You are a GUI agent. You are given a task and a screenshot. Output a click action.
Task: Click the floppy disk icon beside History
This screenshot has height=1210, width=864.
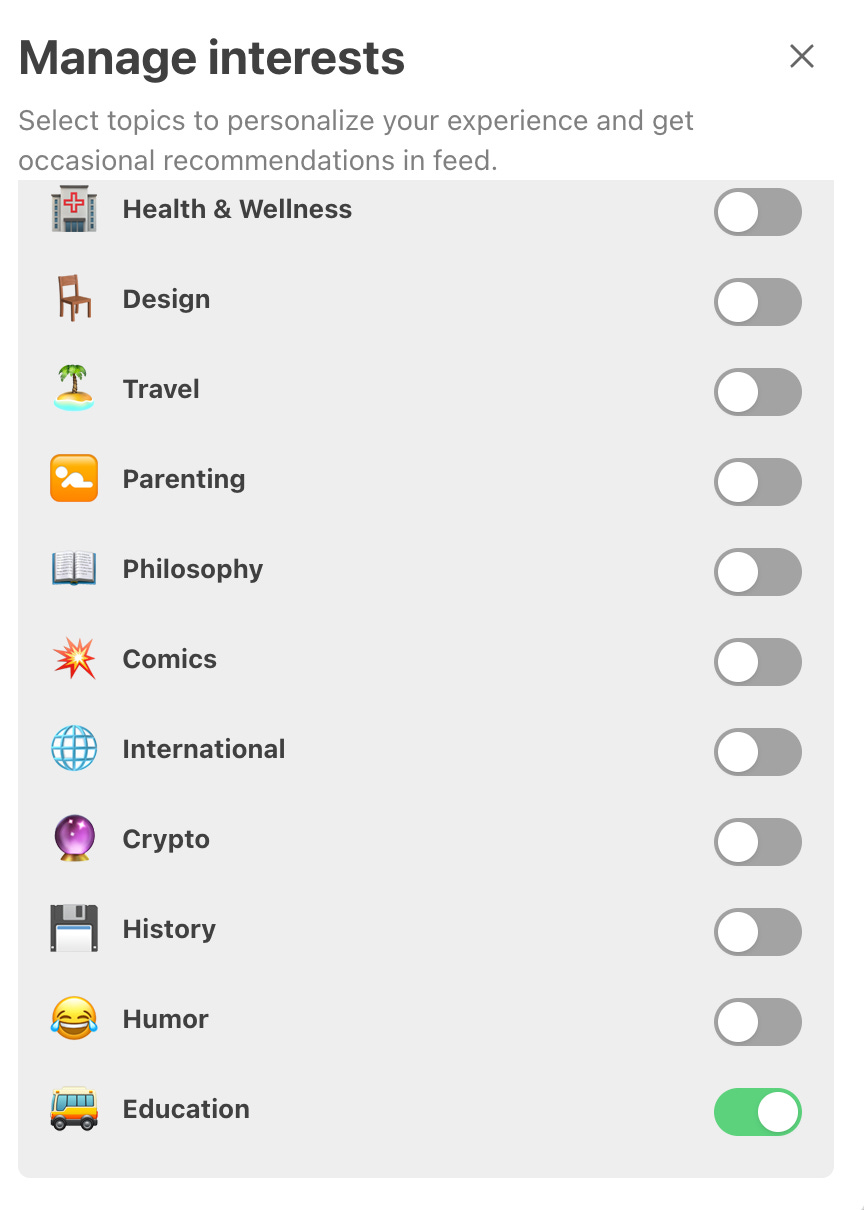click(72, 929)
